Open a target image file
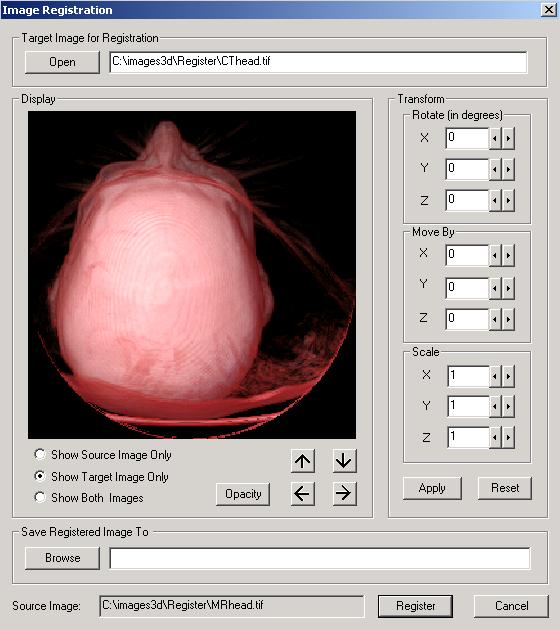Image resolution: width=559 pixels, height=629 pixels. point(62,62)
